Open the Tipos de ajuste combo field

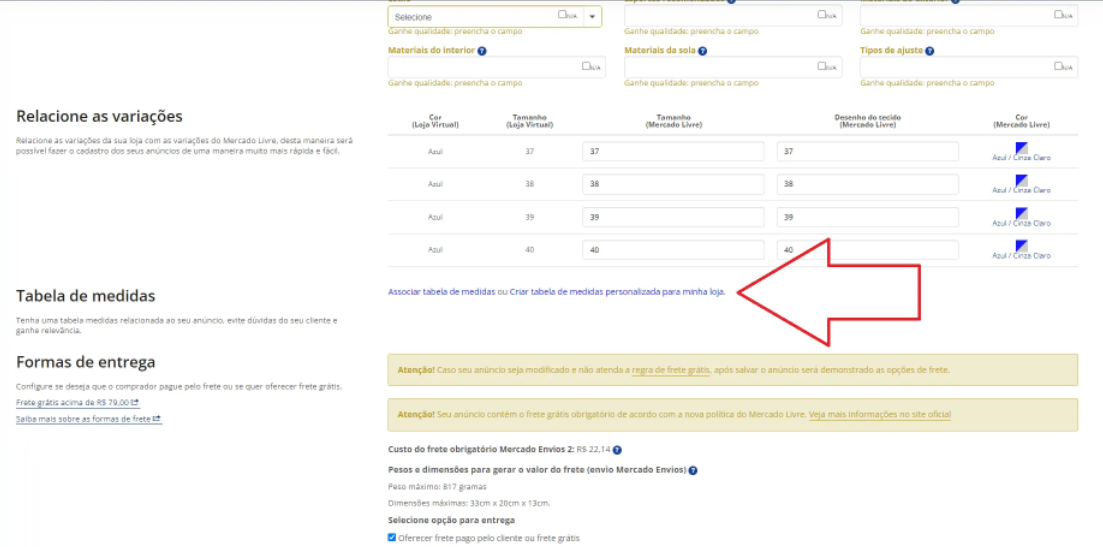point(969,67)
